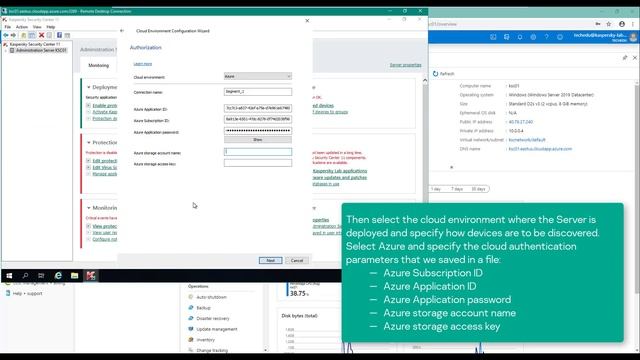Open the Learn more link

(143, 64)
